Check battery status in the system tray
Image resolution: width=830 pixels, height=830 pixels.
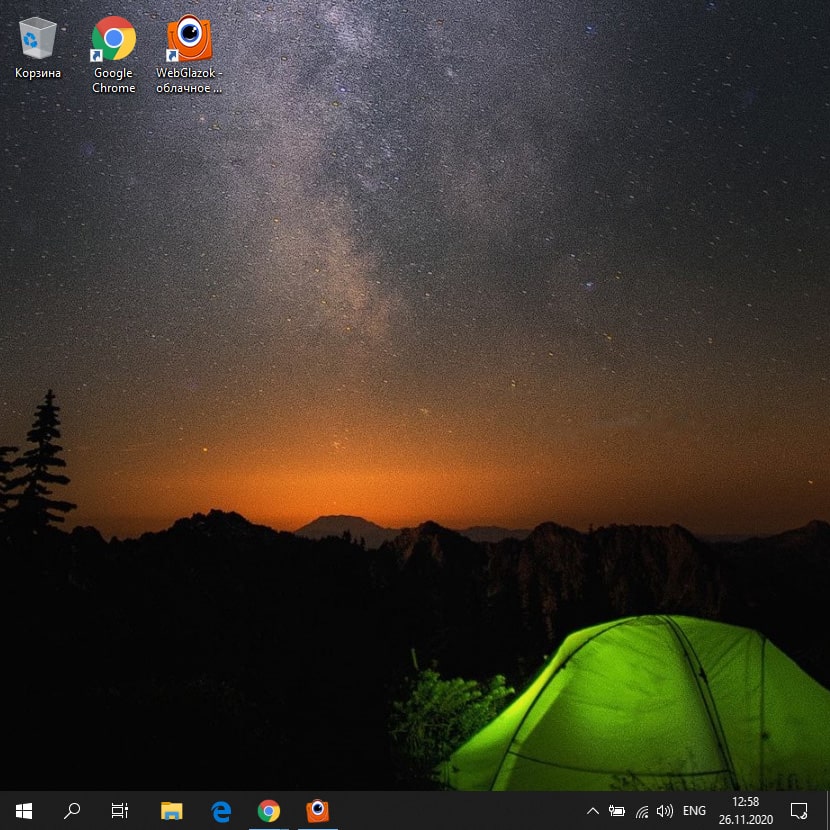pos(617,810)
